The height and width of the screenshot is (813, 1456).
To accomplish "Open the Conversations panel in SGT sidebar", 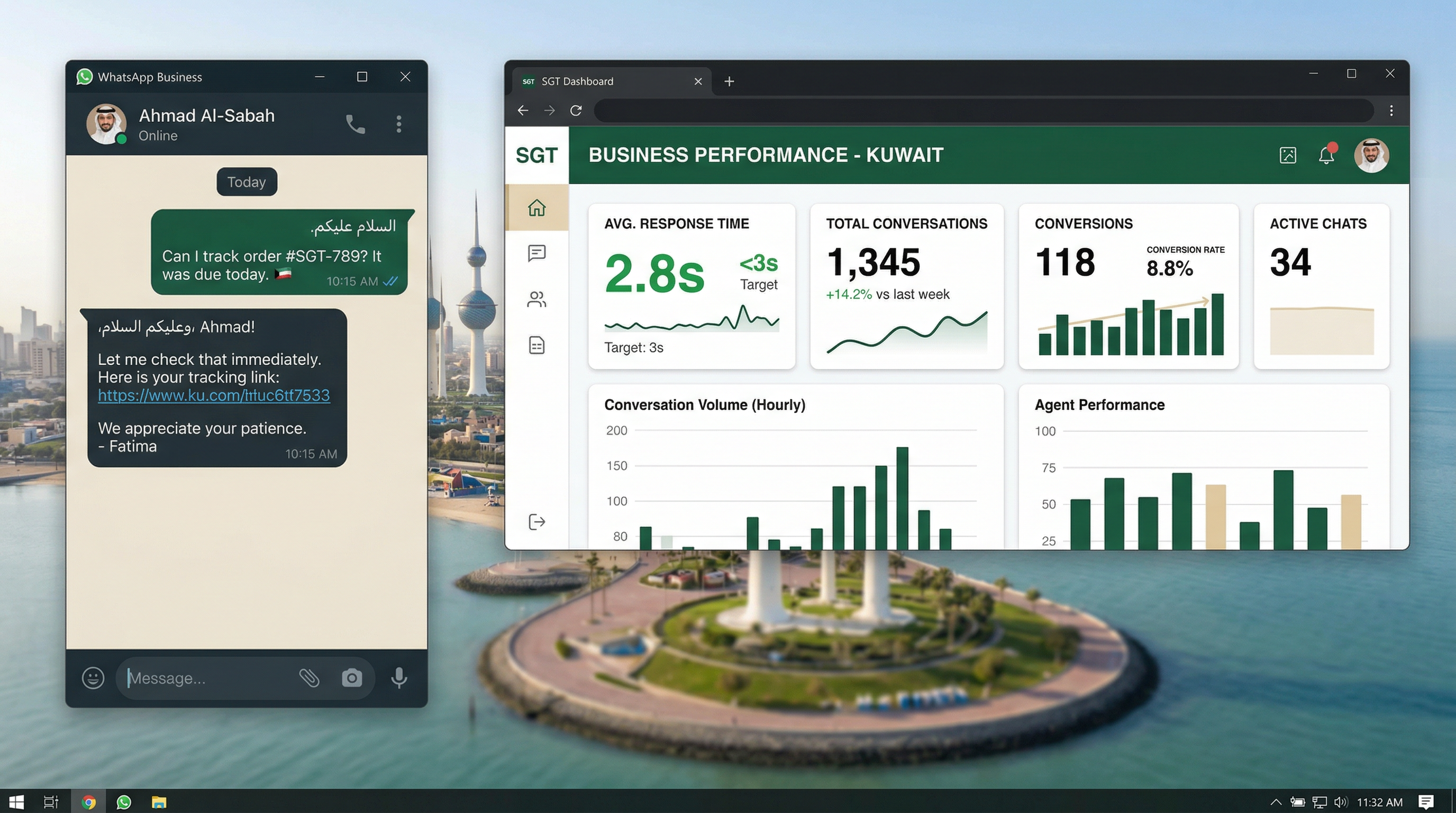I will coord(536,254).
